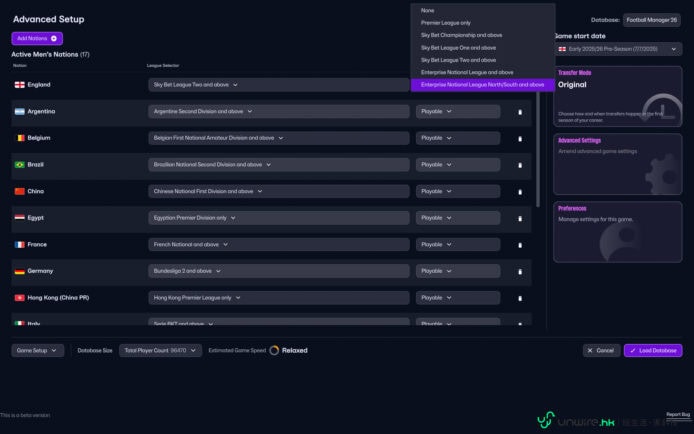Choose Premier League only option
Image resolution: width=694 pixels, height=434 pixels.
click(482, 23)
